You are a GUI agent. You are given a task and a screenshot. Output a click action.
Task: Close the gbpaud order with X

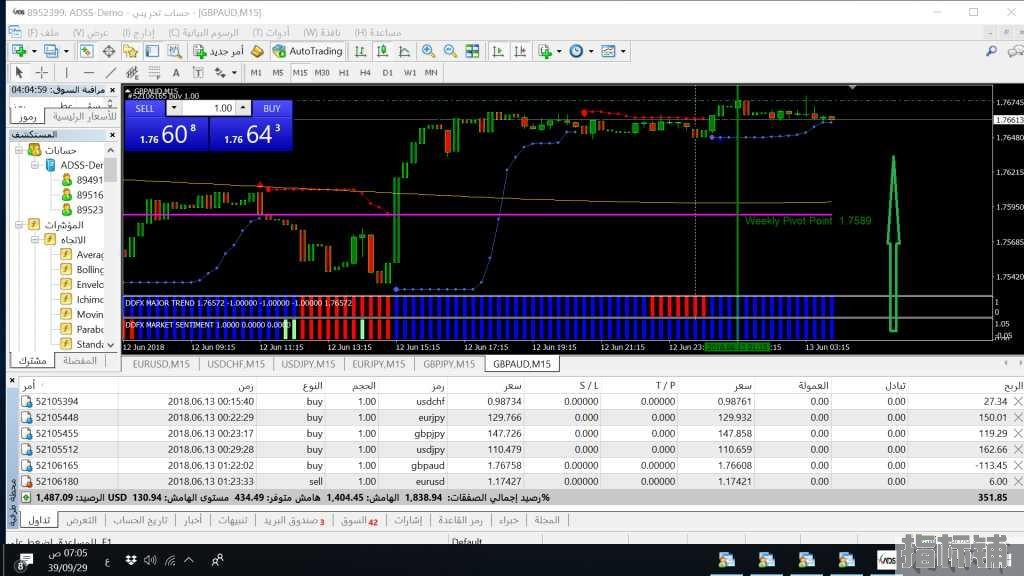tap(1018, 465)
